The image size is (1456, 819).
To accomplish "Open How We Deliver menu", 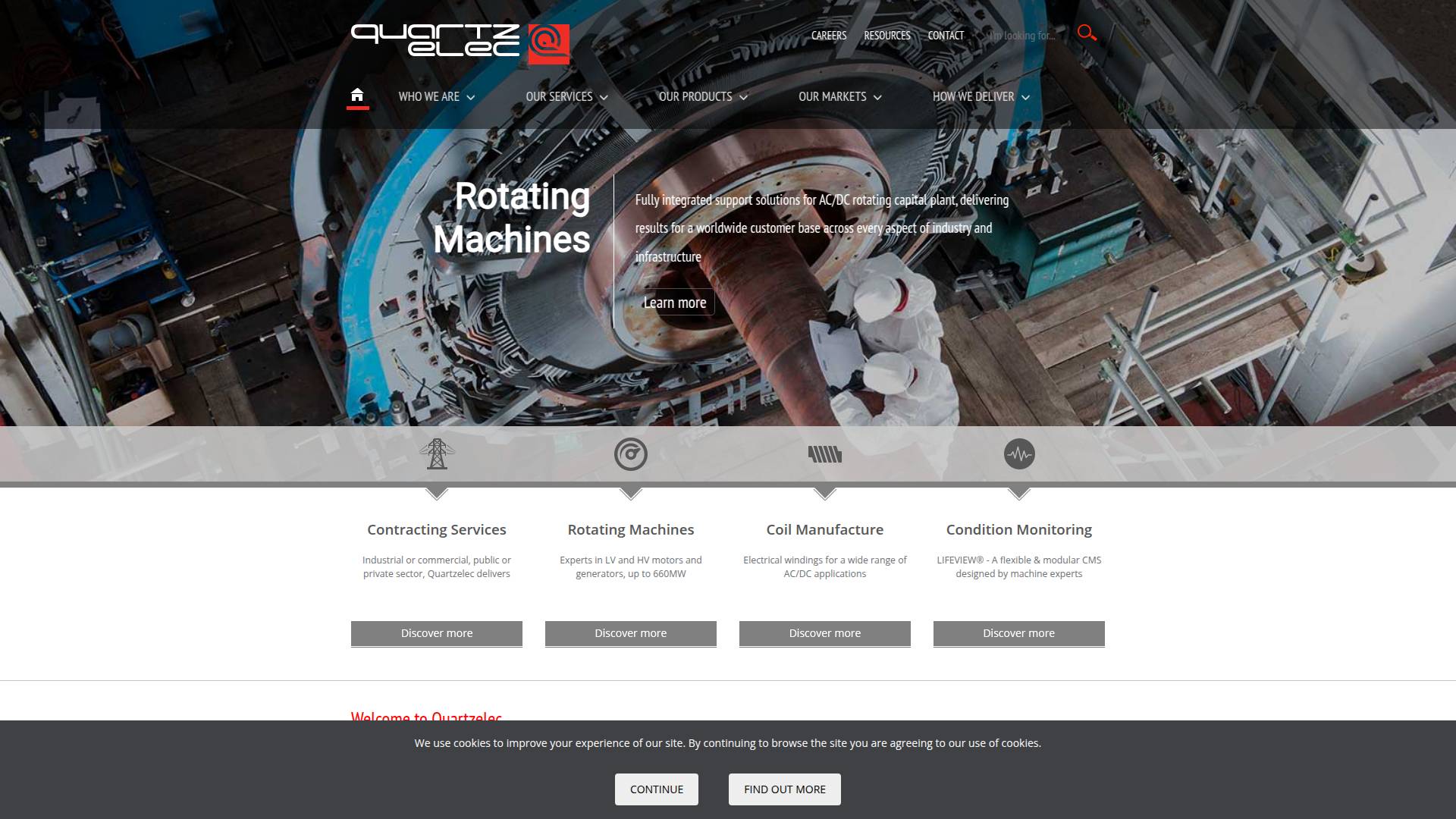I will point(981,97).
